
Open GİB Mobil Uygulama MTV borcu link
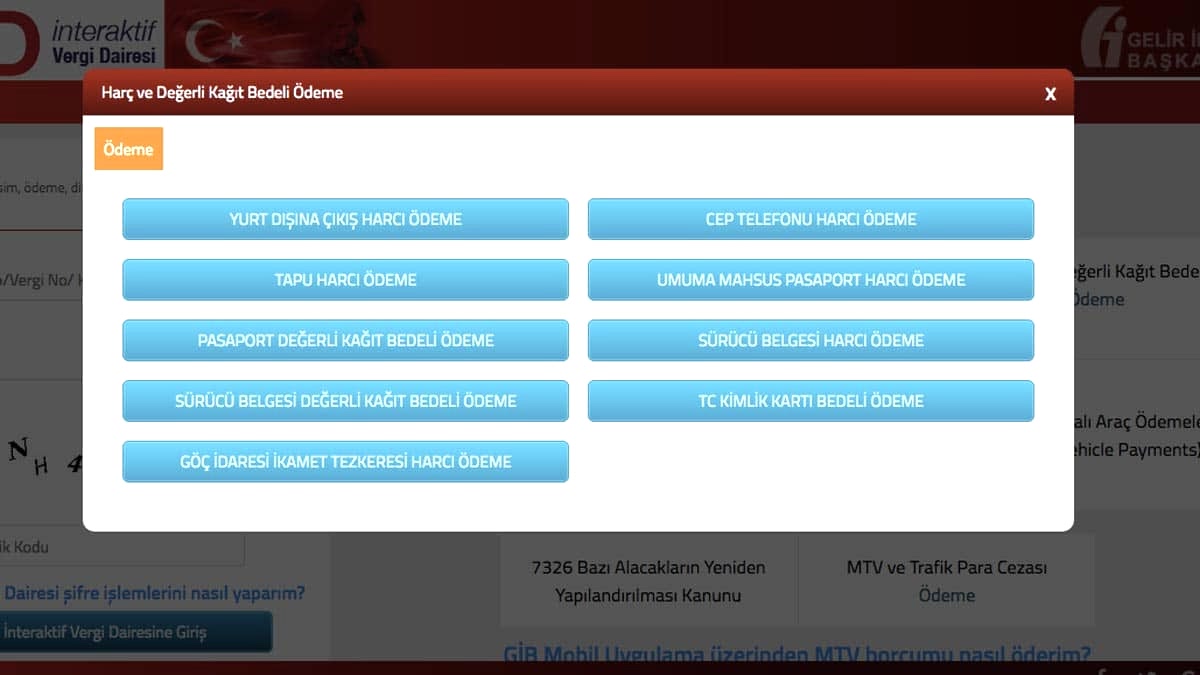796,655
